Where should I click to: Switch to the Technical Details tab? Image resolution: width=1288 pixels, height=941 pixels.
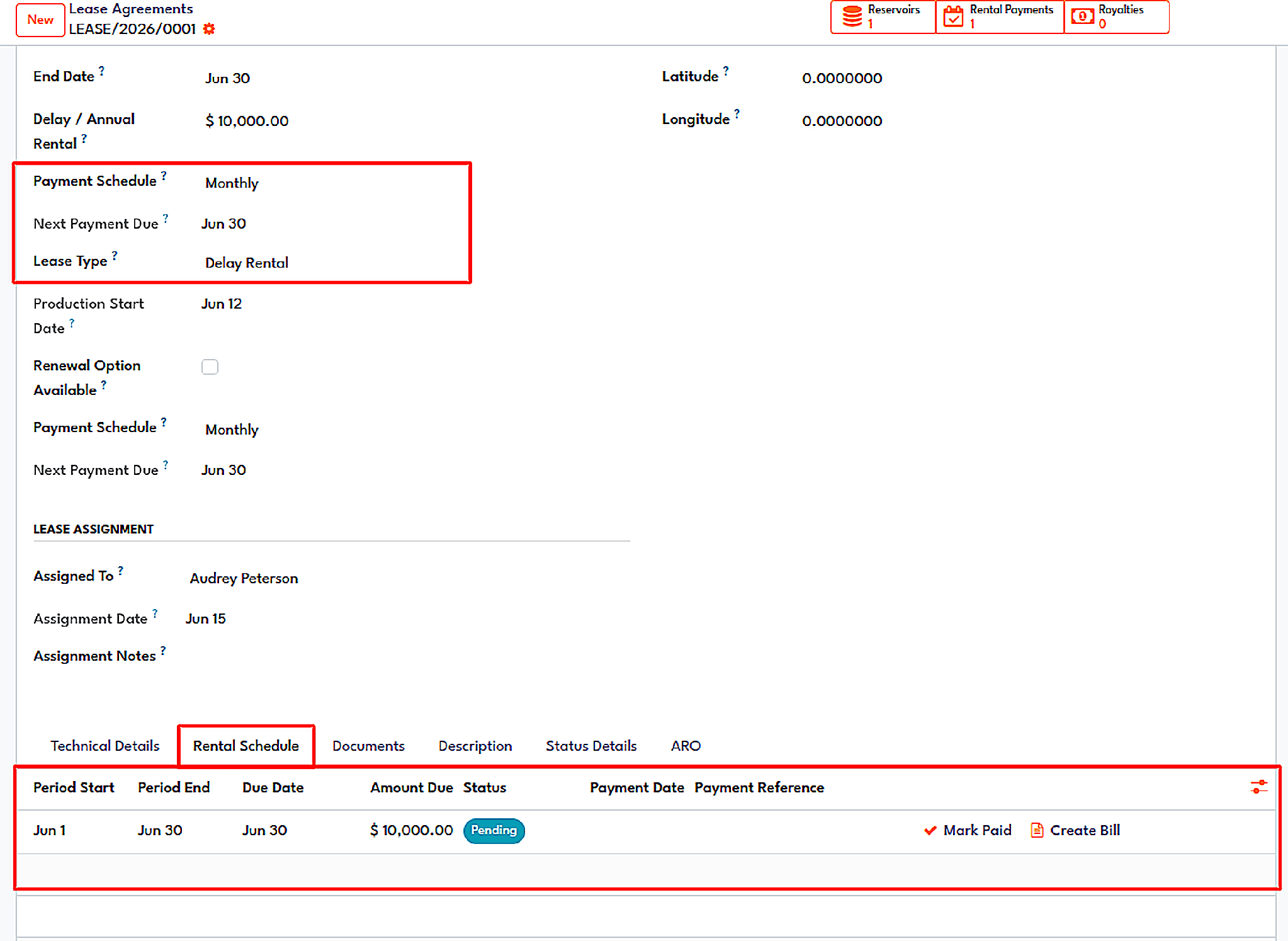tap(105, 746)
